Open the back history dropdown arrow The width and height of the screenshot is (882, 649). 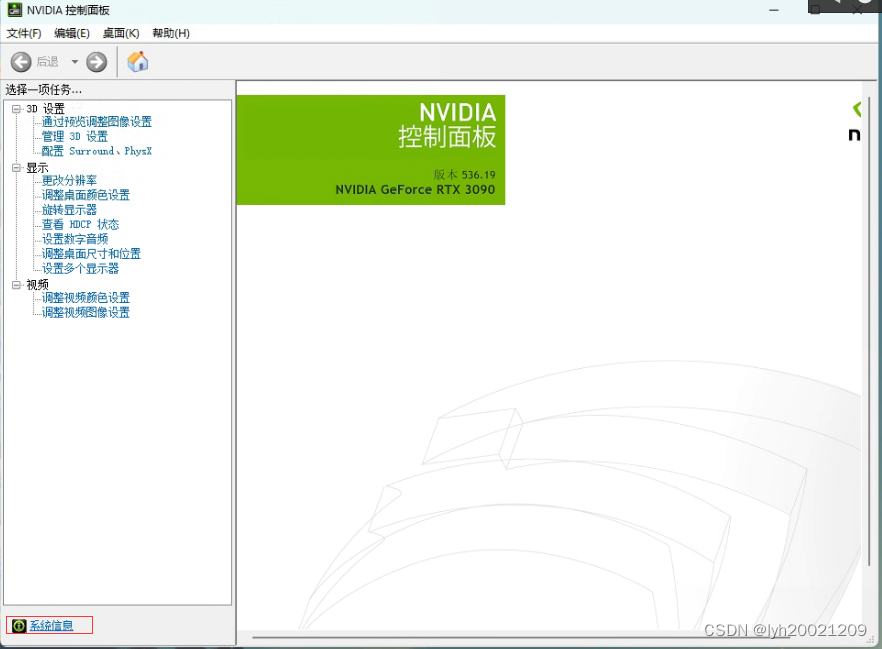tap(74, 62)
